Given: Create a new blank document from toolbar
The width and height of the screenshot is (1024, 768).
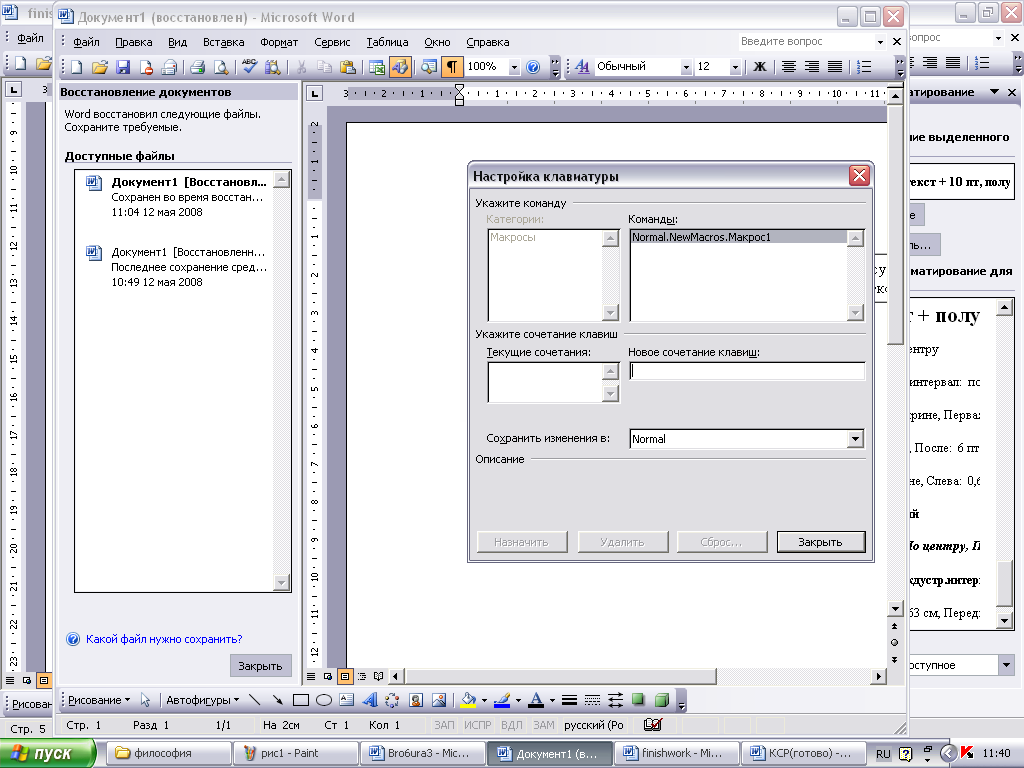Looking at the screenshot, I should (x=77, y=67).
